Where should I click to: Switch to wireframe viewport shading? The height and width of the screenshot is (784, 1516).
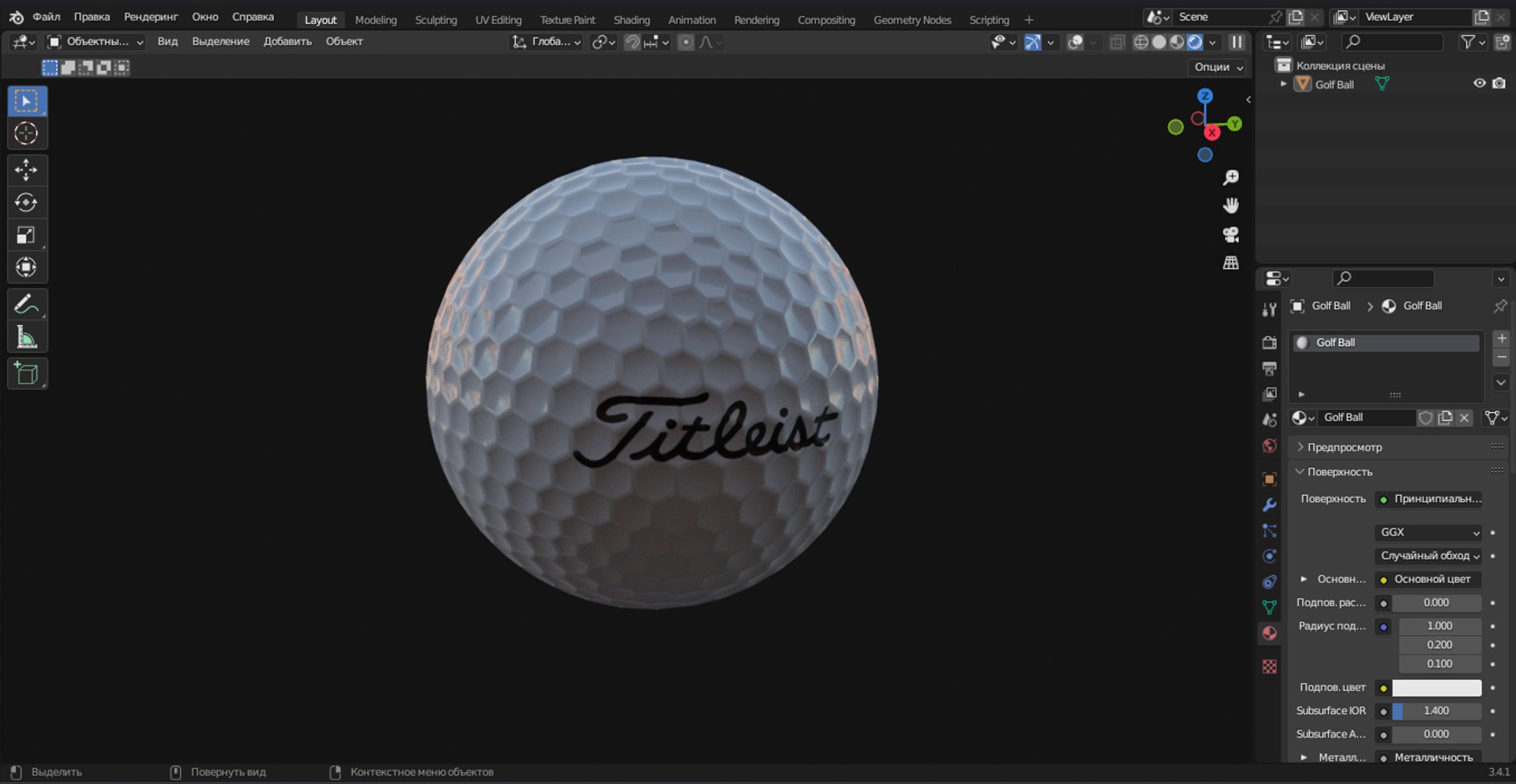pos(1141,42)
